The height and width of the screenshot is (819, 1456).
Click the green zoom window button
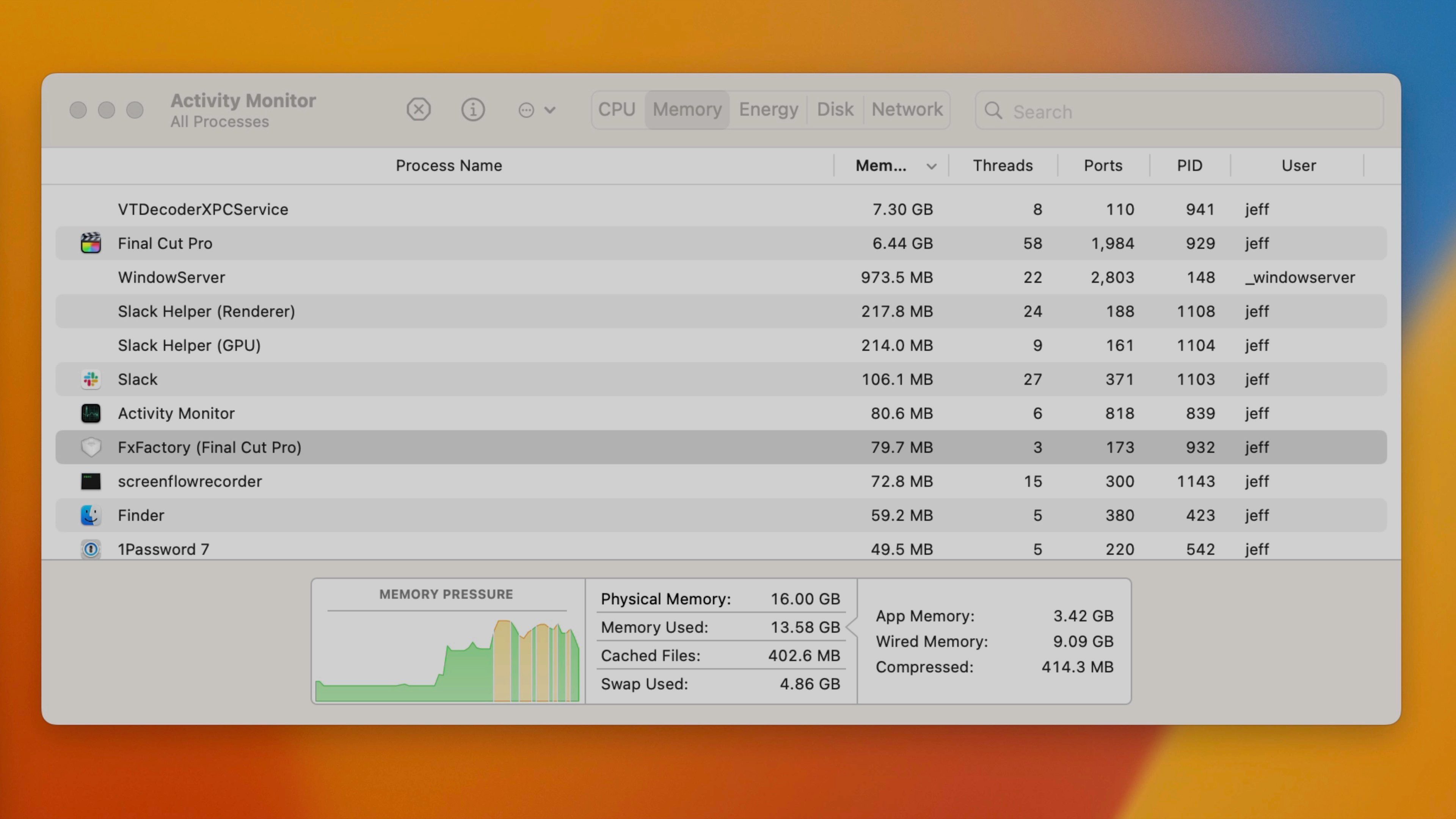[x=135, y=110]
